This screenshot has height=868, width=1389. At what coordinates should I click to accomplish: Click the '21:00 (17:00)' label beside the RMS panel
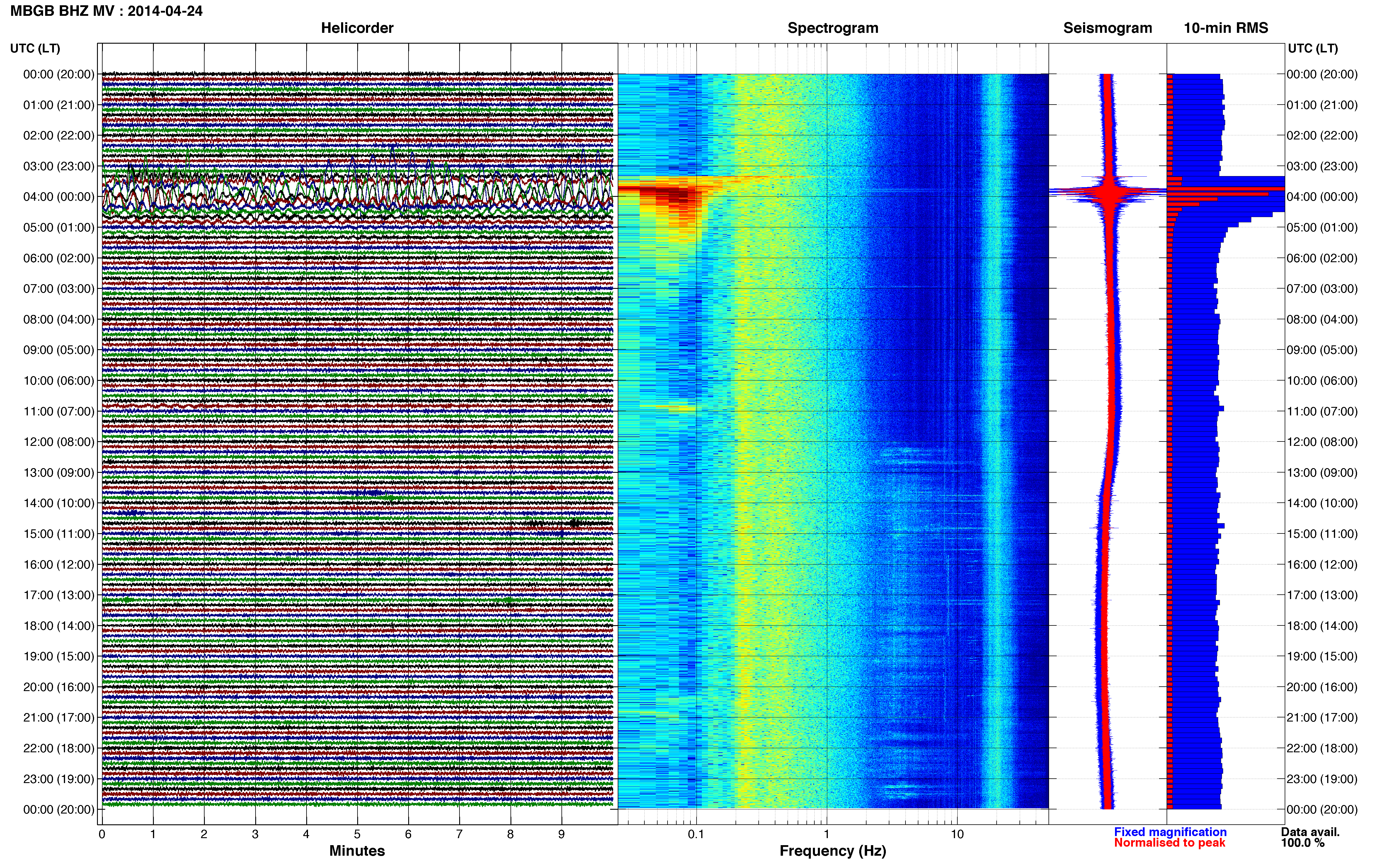(1322, 718)
